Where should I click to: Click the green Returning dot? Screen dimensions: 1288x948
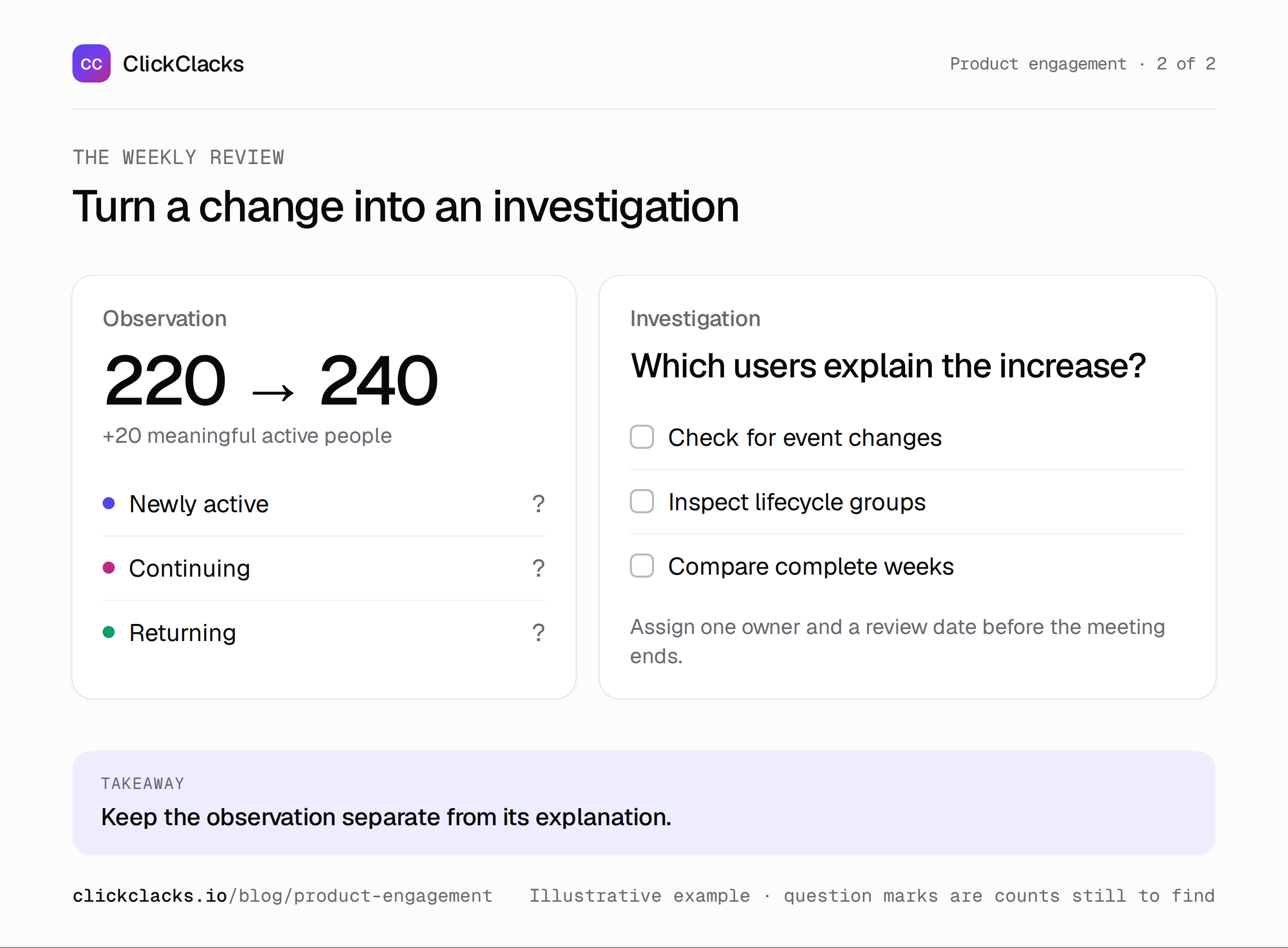109,632
